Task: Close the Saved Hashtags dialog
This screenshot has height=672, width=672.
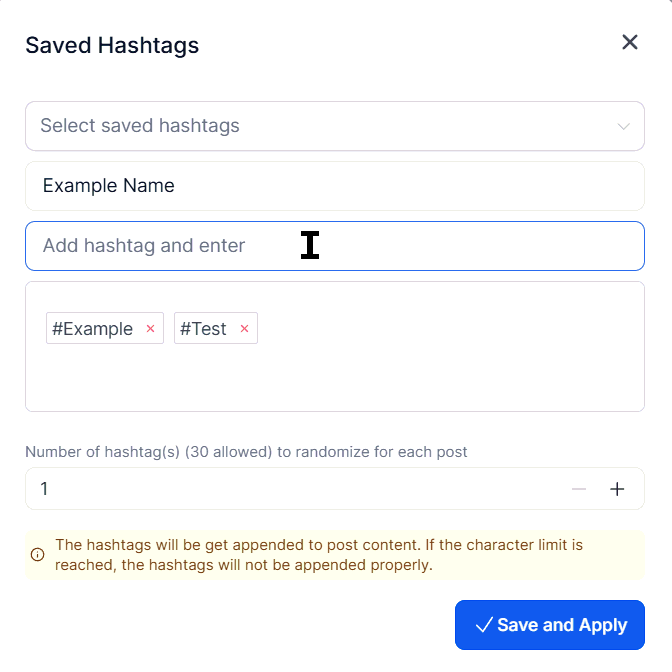Action: 630,42
